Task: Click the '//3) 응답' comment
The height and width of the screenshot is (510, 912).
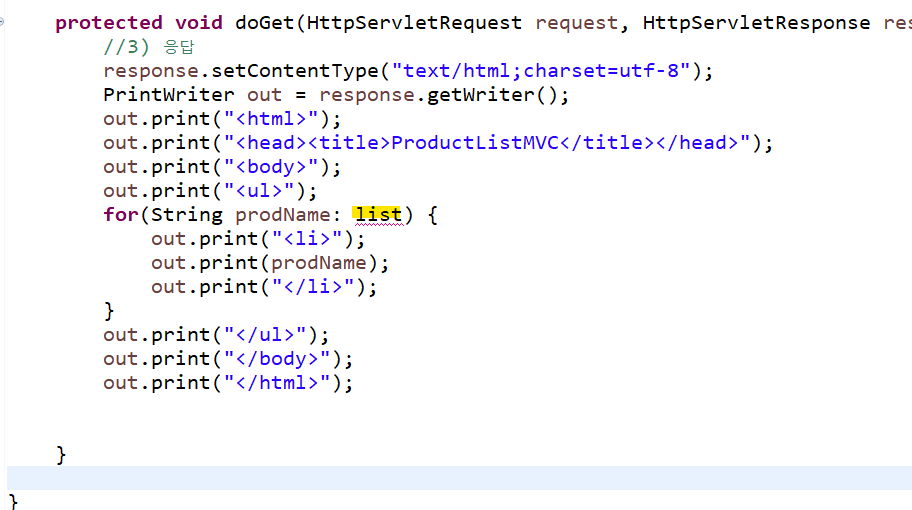Action: 149,47
